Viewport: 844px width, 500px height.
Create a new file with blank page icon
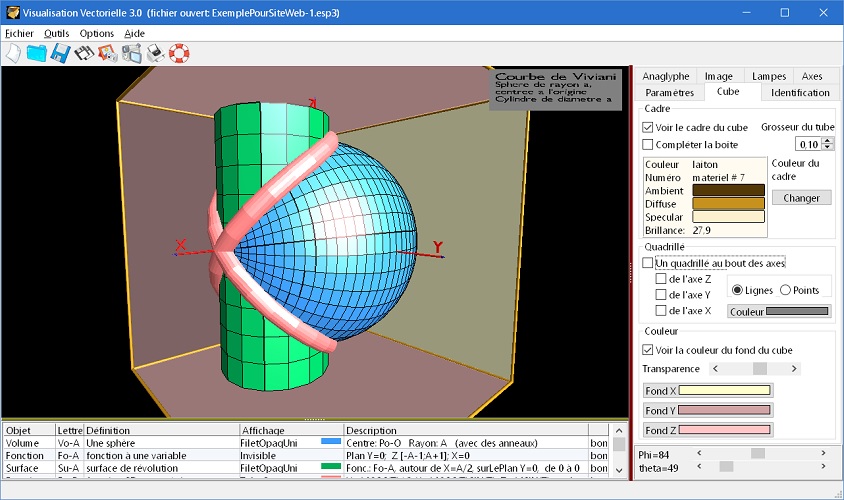pyautogui.click(x=13, y=53)
